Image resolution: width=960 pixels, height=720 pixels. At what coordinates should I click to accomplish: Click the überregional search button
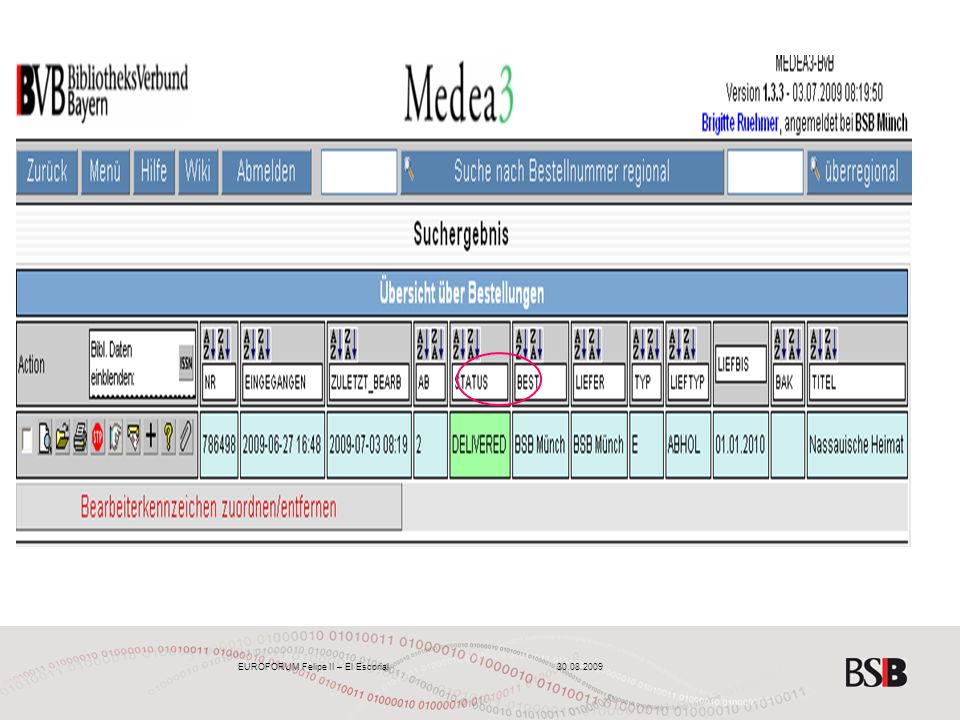tap(860, 172)
